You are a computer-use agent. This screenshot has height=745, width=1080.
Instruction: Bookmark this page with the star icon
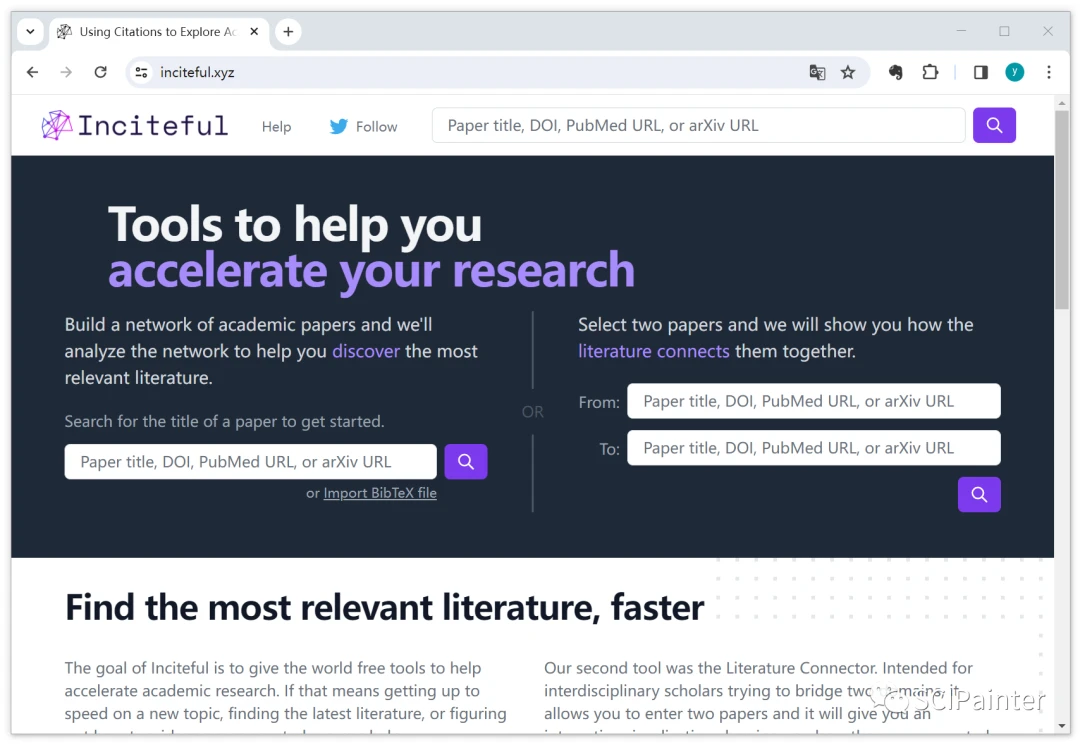(848, 72)
